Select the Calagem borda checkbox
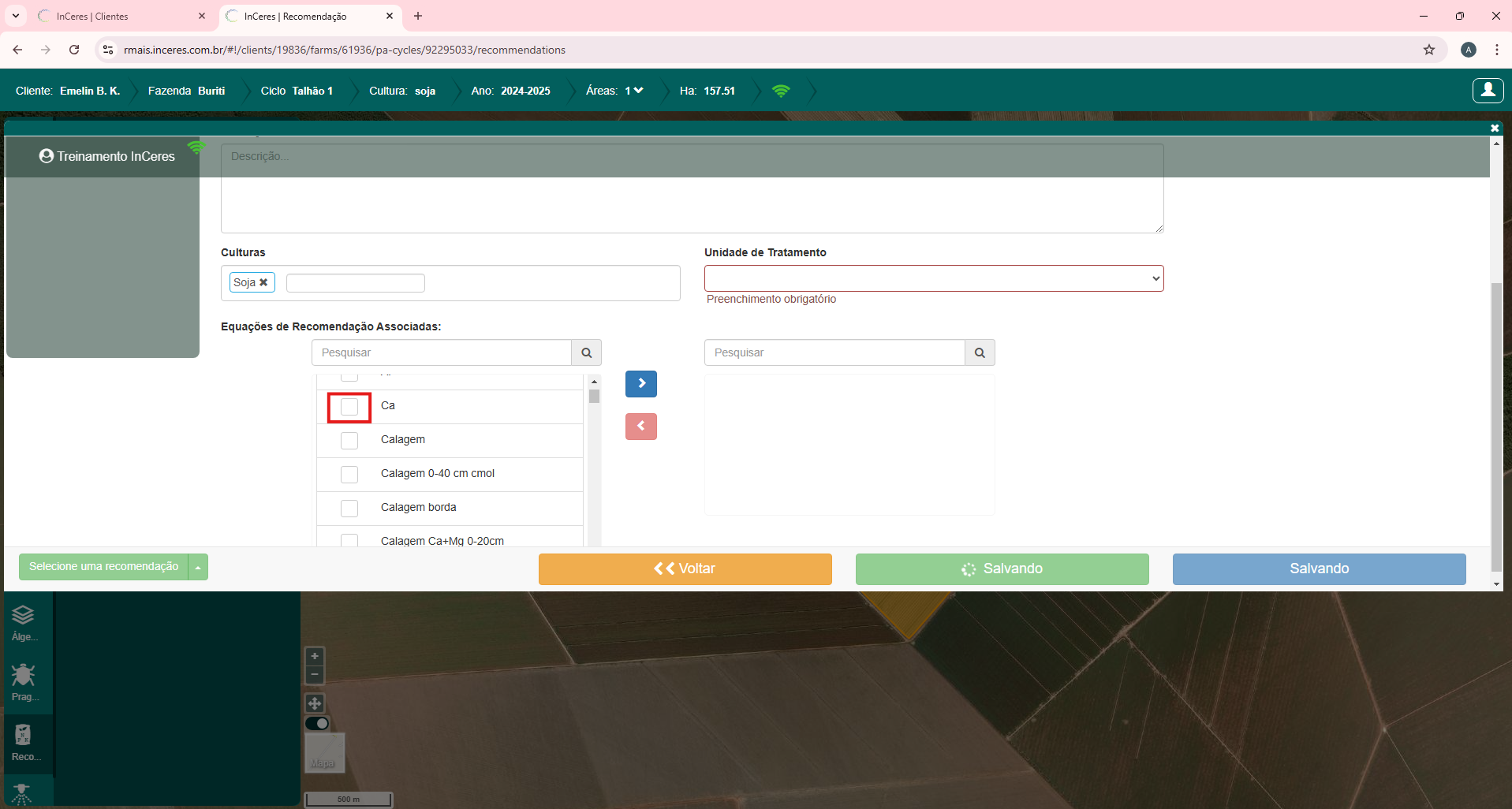The height and width of the screenshot is (809, 1512). [x=349, y=509]
